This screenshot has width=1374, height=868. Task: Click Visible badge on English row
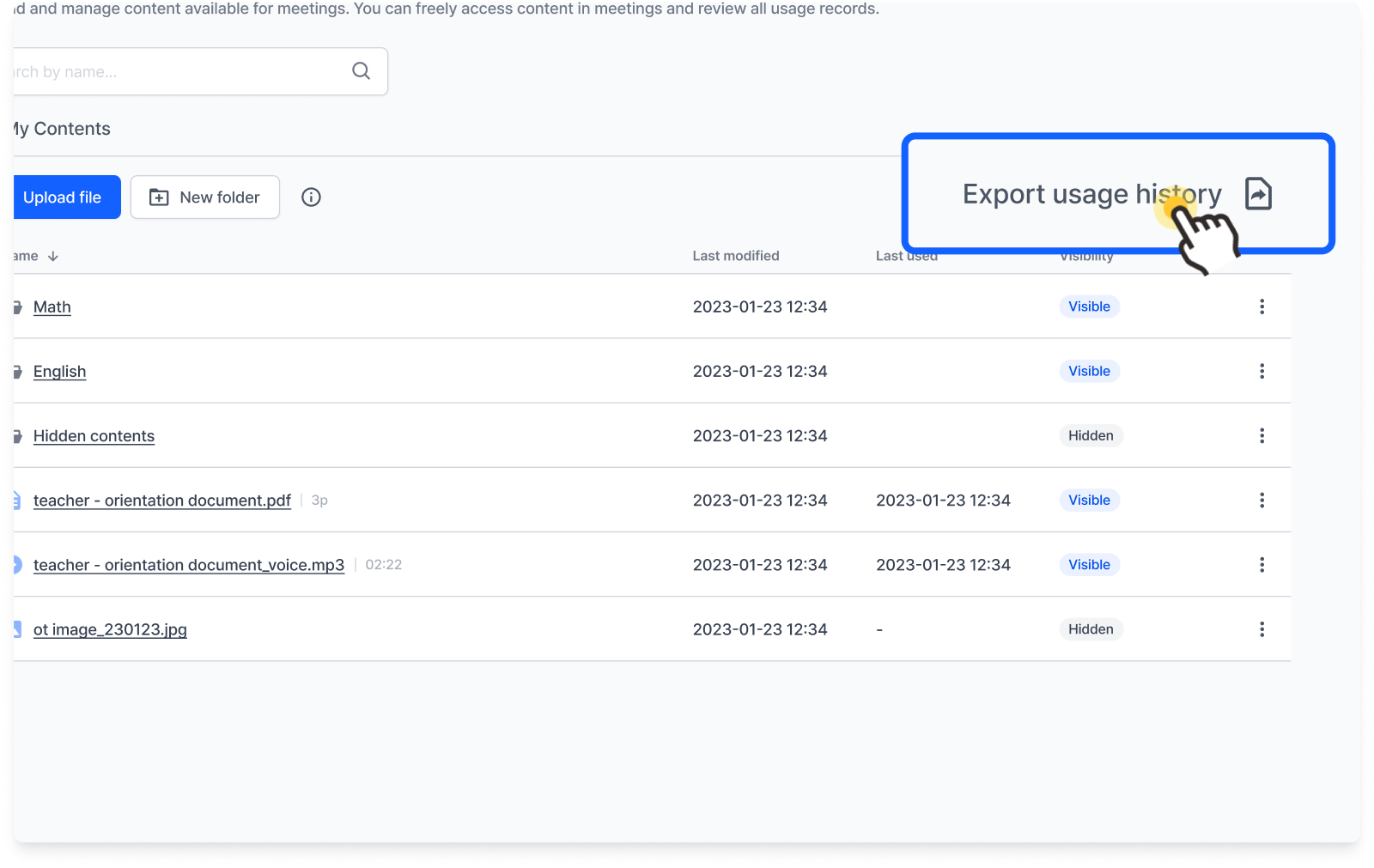point(1089,371)
